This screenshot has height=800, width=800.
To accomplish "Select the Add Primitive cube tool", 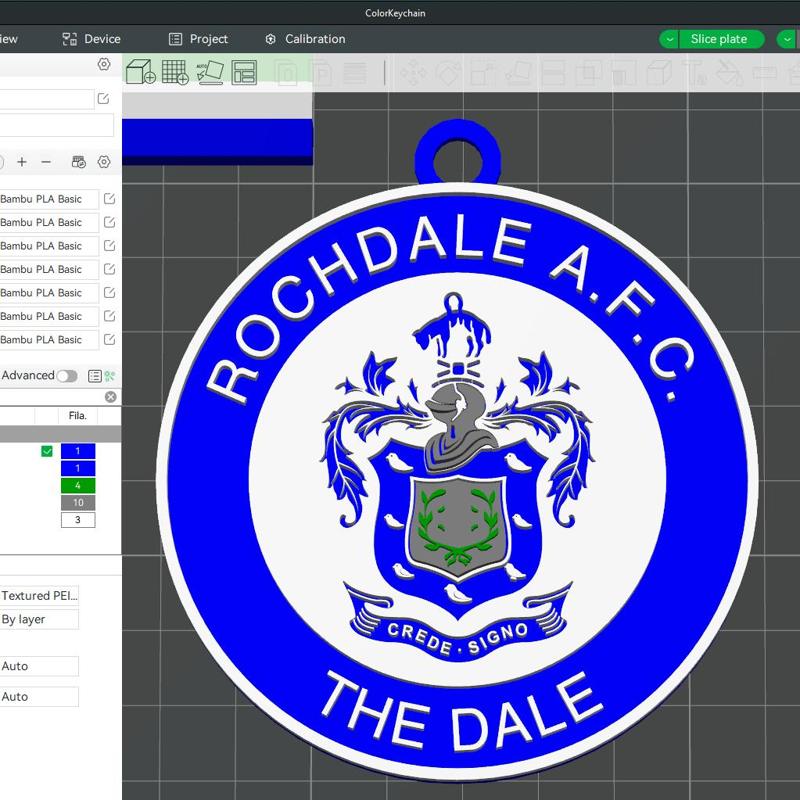I will pos(140,72).
